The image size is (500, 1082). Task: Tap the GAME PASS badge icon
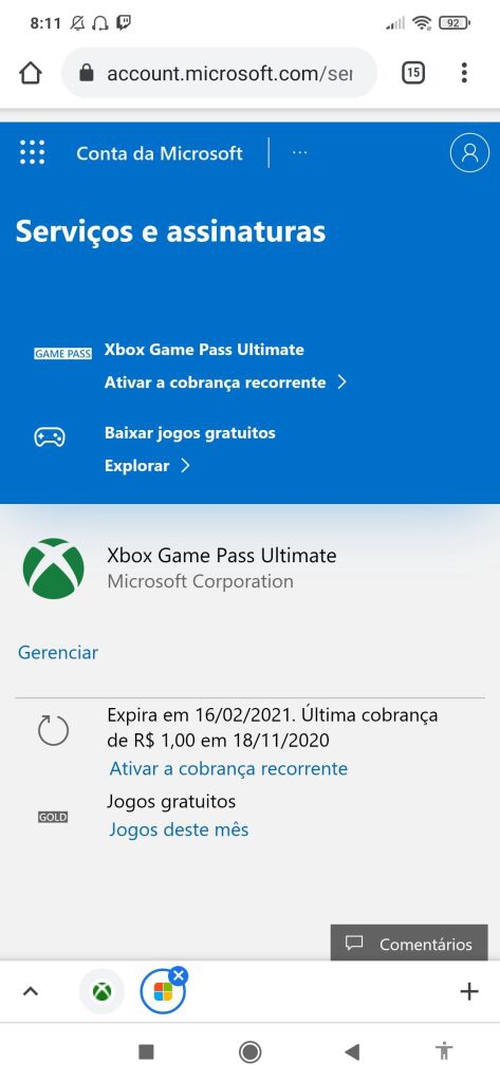click(x=63, y=354)
